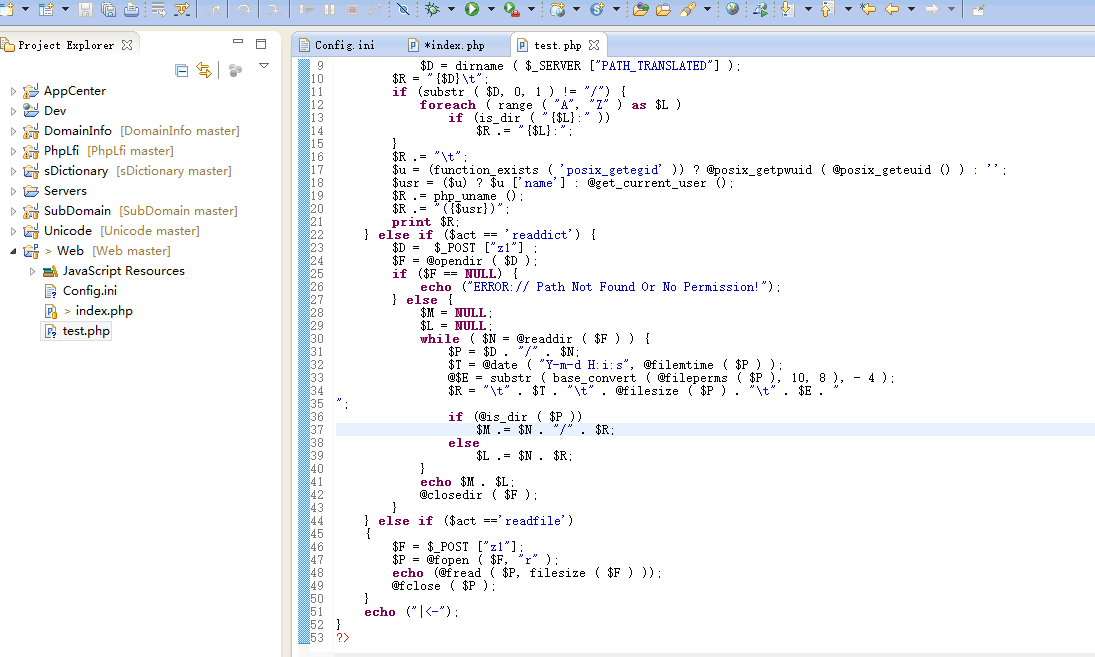Click the New wizard toolbar icon
The width and height of the screenshot is (1095, 657).
click(7, 9)
